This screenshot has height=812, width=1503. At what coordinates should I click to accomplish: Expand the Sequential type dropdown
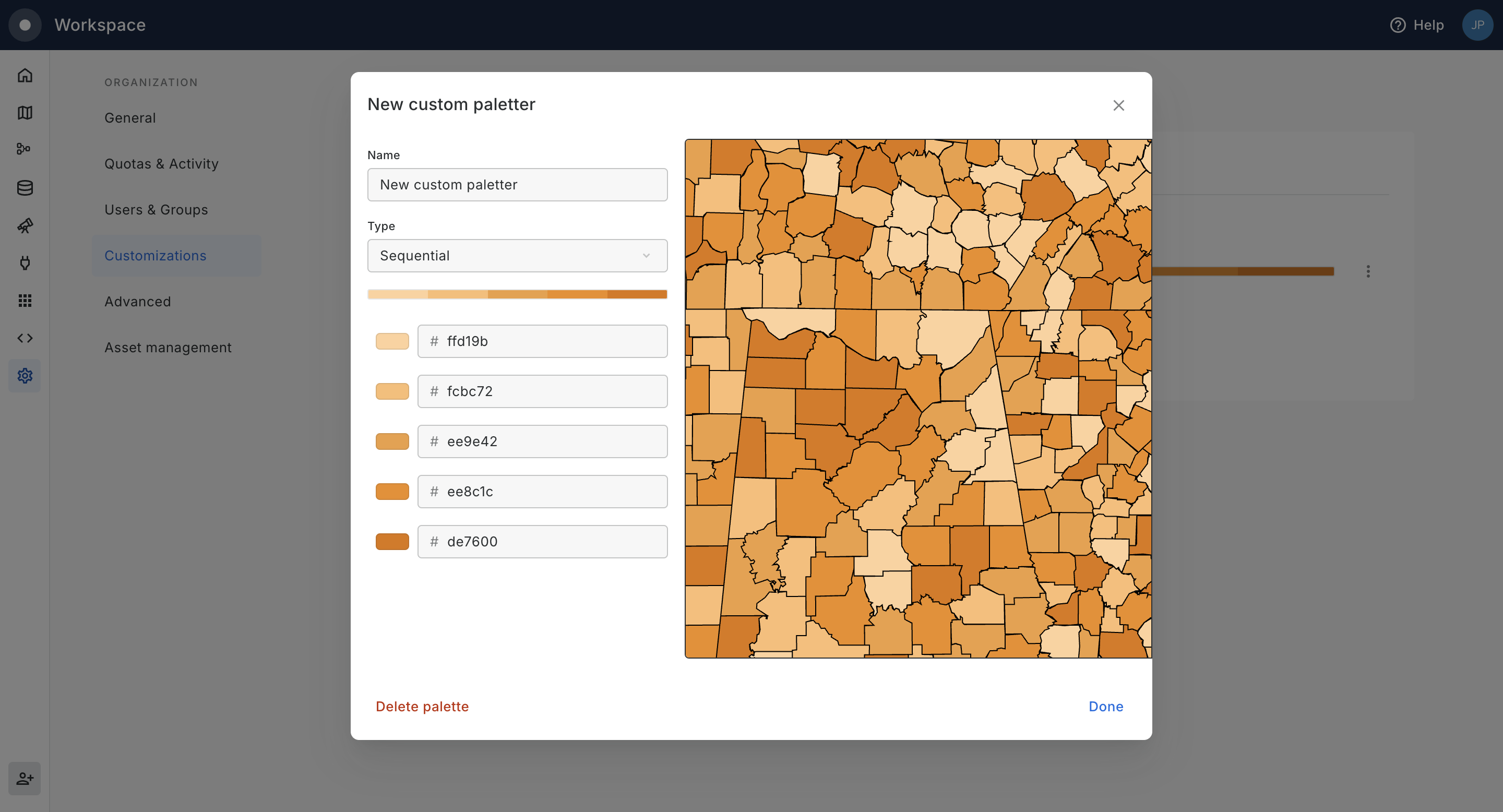point(517,256)
